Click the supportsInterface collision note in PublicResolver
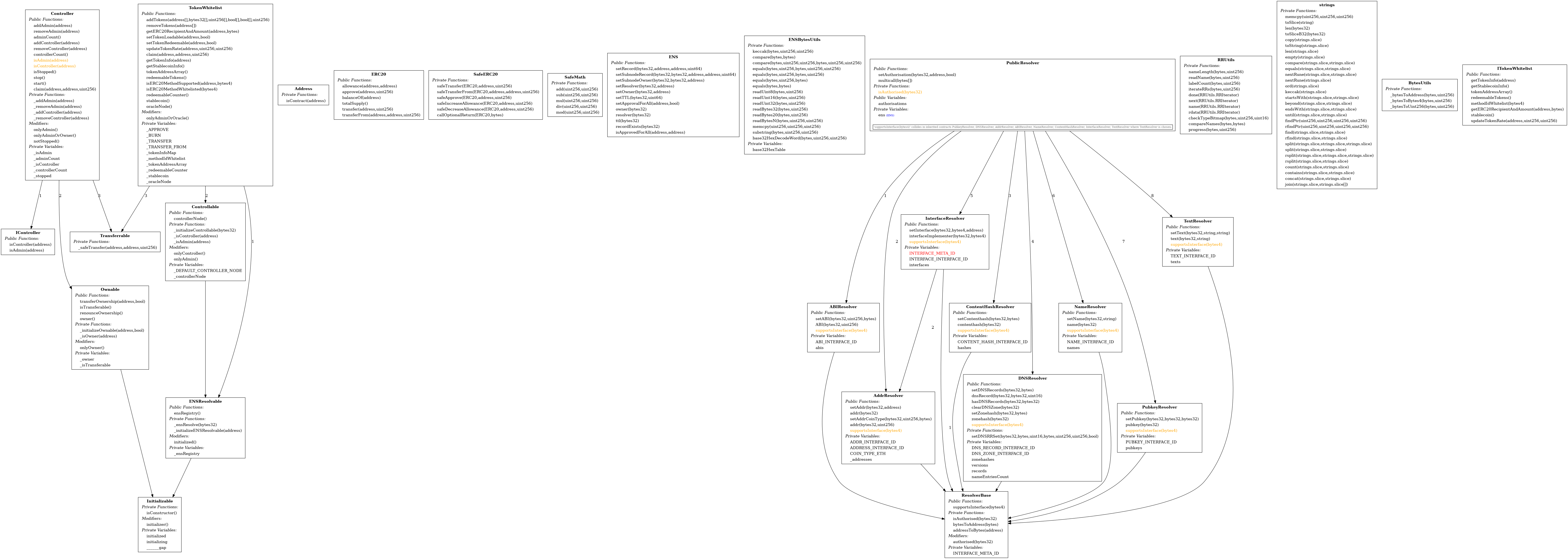The width and height of the screenshot is (1568, 559). (x=1023, y=127)
